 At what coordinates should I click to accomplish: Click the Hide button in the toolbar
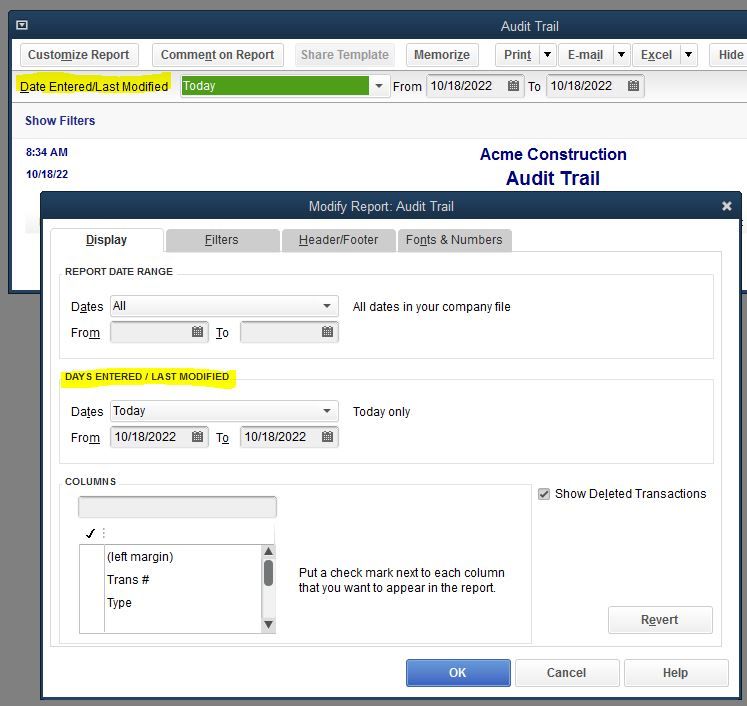[x=730, y=55]
